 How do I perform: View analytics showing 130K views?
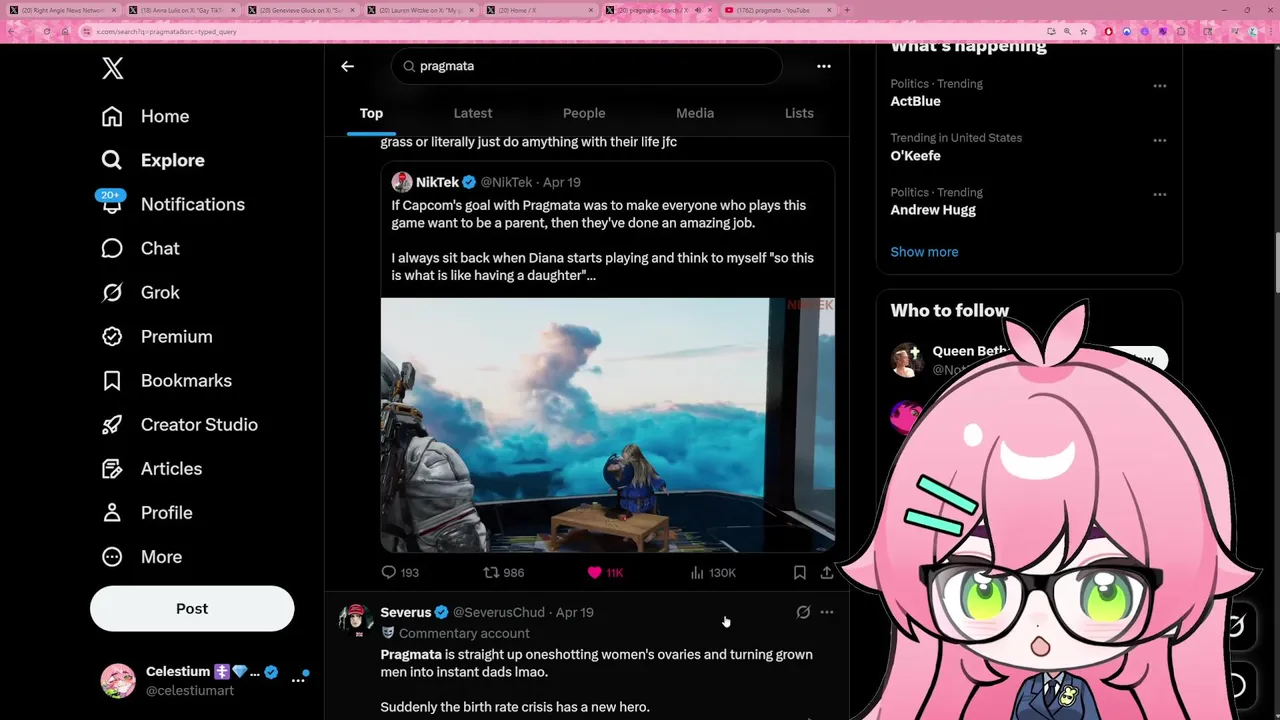click(x=712, y=572)
